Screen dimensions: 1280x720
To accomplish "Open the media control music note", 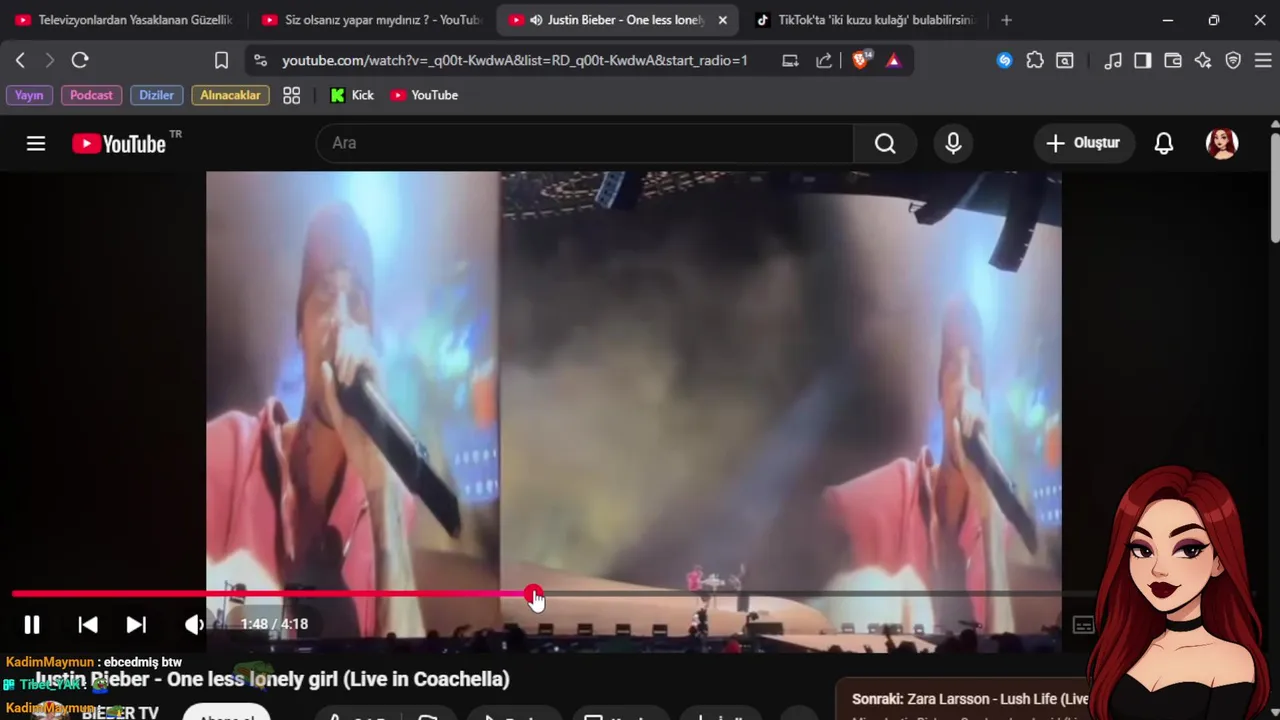I will tap(1113, 61).
